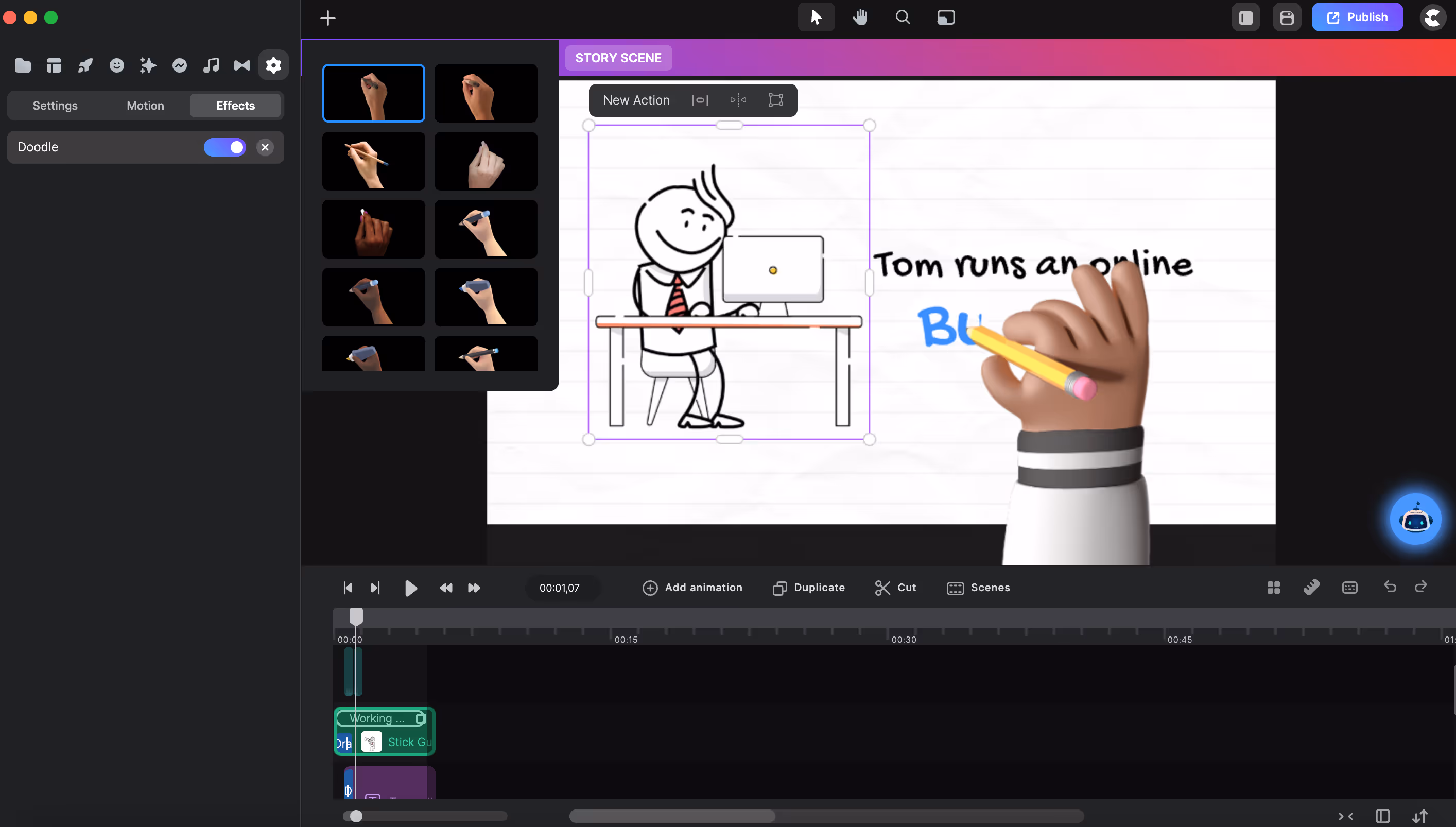Toggle the left sidebar panel
The width and height of the screenshot is (1456, 827).
pos(1245,18)
